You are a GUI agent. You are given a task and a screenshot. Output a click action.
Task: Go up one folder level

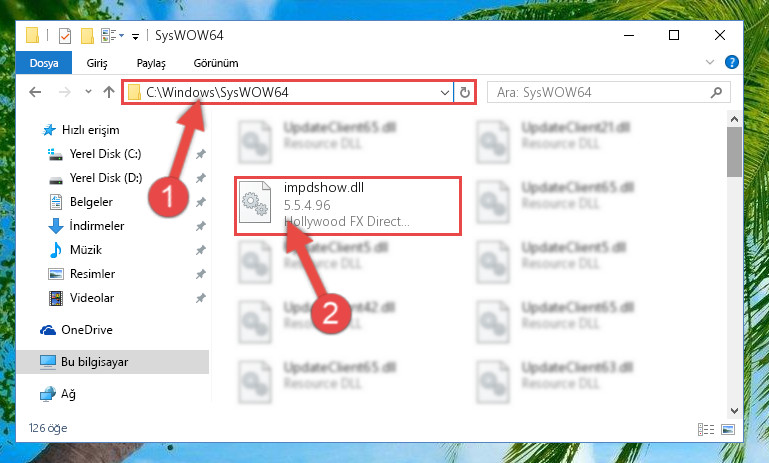point(109,92)
